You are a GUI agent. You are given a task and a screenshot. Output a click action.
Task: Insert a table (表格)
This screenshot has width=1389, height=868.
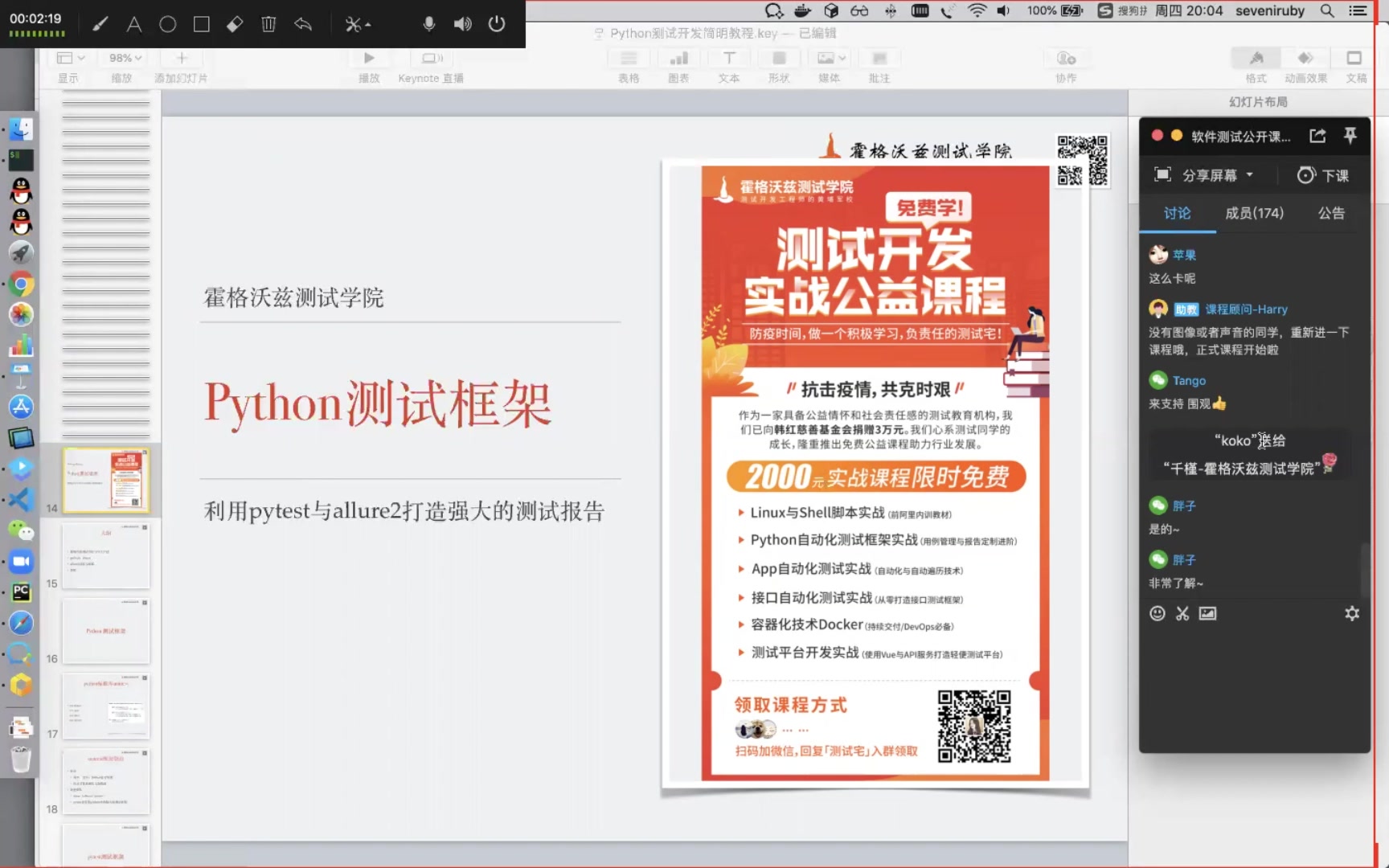pos(629,58)
